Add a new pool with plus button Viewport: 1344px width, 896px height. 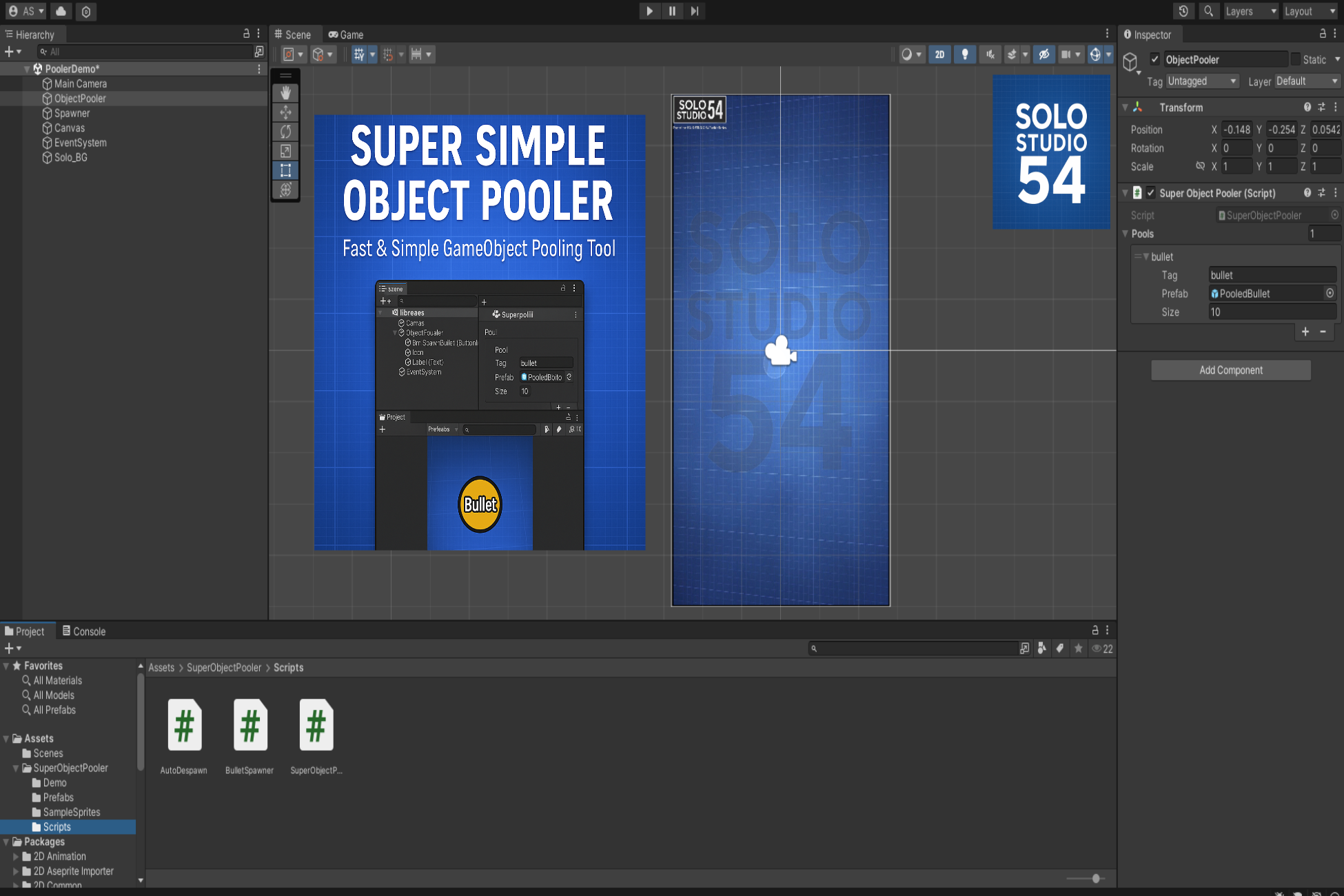tap(1305, 332)
